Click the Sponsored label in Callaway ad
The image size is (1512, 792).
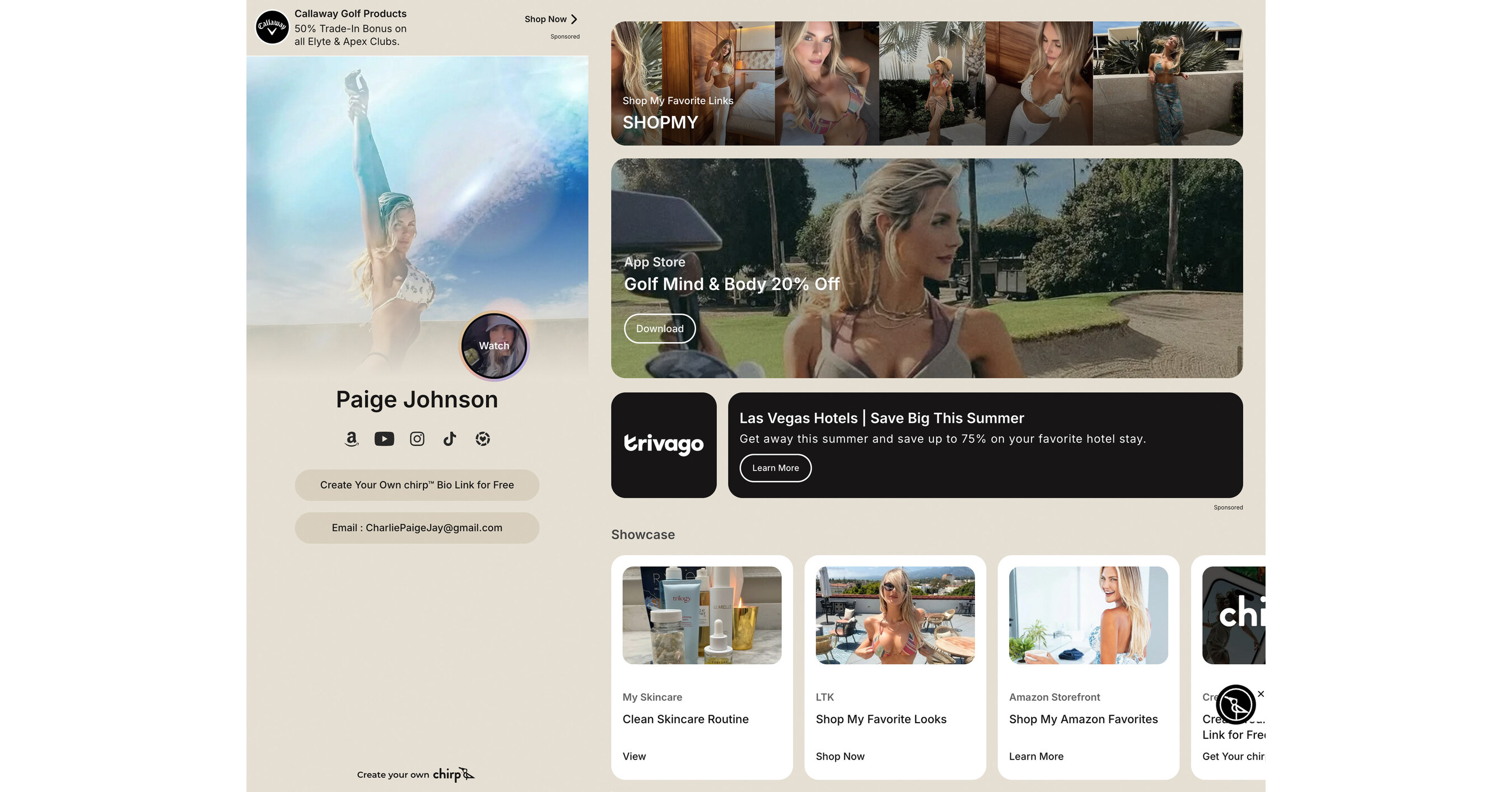[564, 36]
